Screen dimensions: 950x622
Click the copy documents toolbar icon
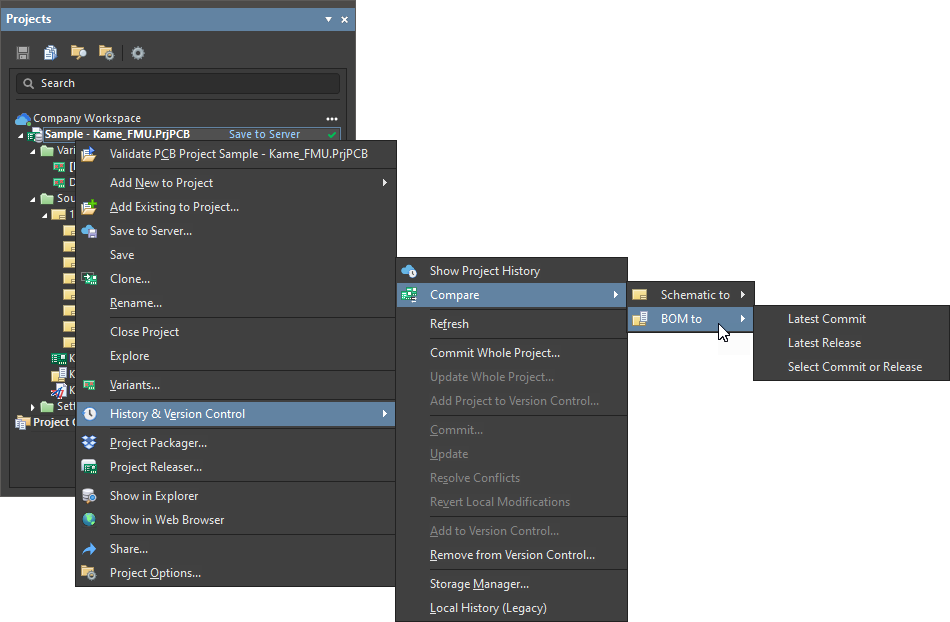tap(50, 53)
